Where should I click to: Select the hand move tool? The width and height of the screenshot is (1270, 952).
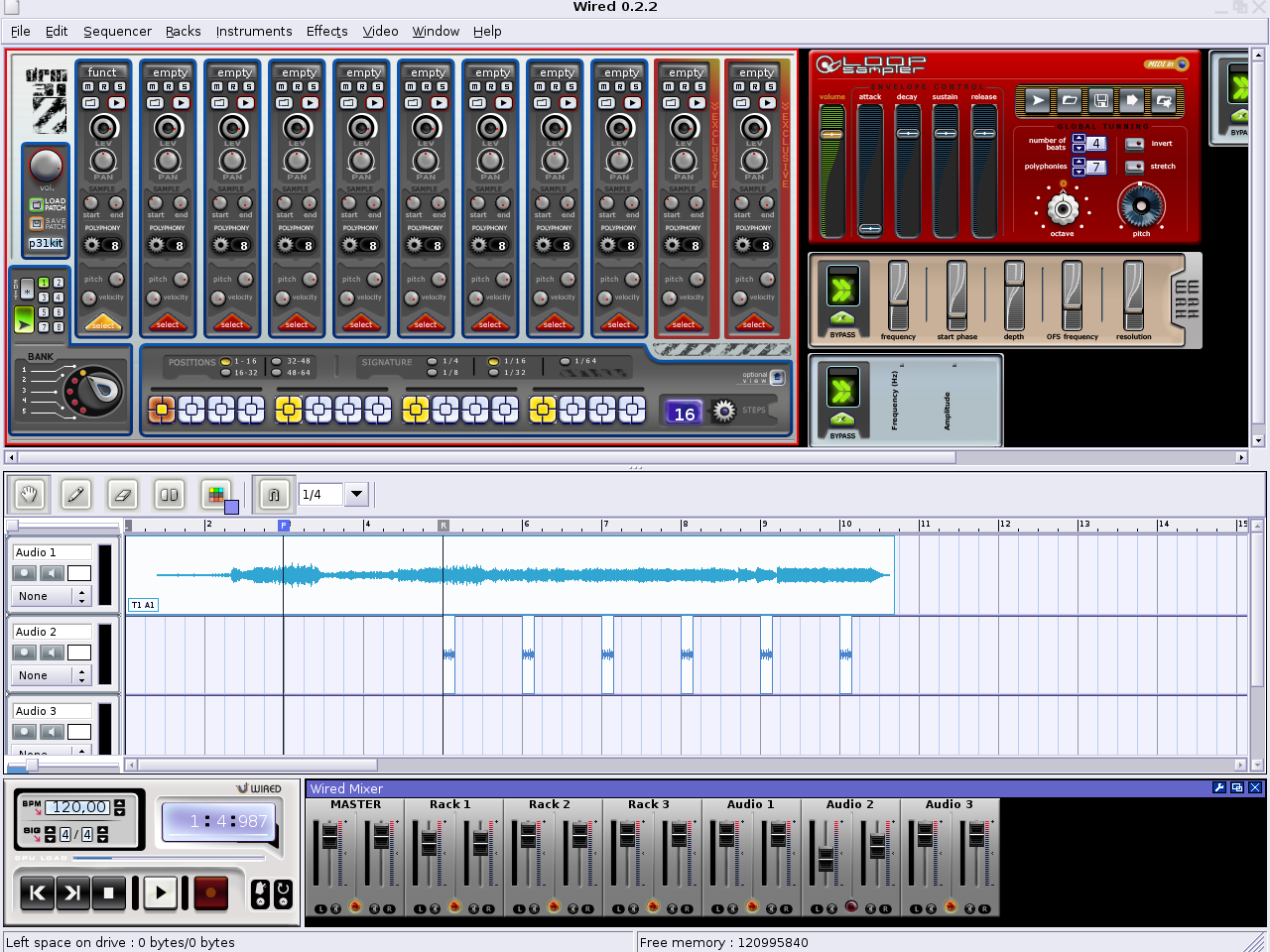29,494
